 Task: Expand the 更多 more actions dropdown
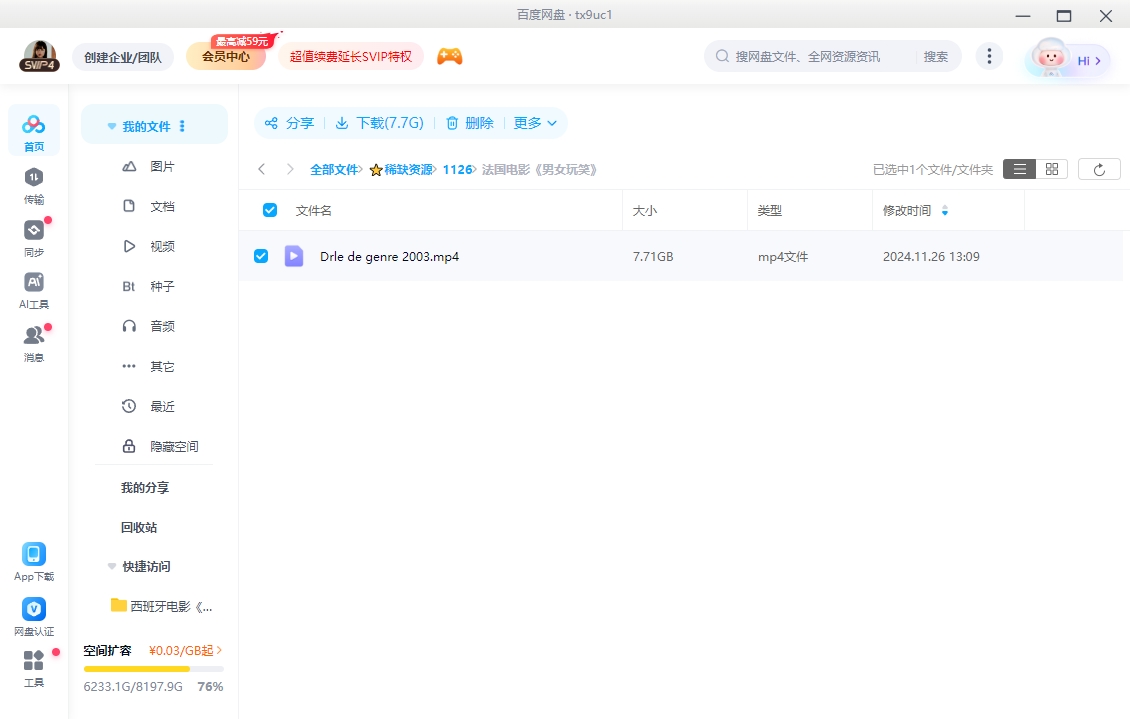click(x=535, y=123)
